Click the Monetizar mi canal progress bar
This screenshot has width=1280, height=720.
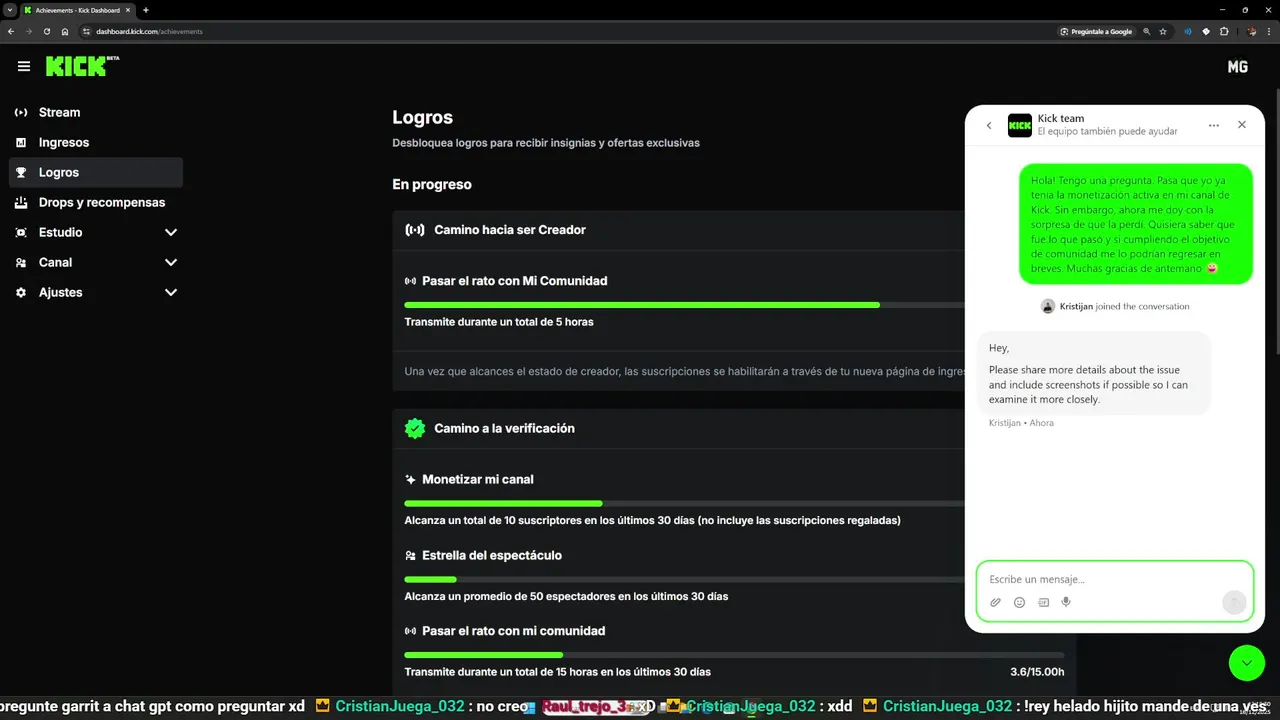click(x=684, y=503)
